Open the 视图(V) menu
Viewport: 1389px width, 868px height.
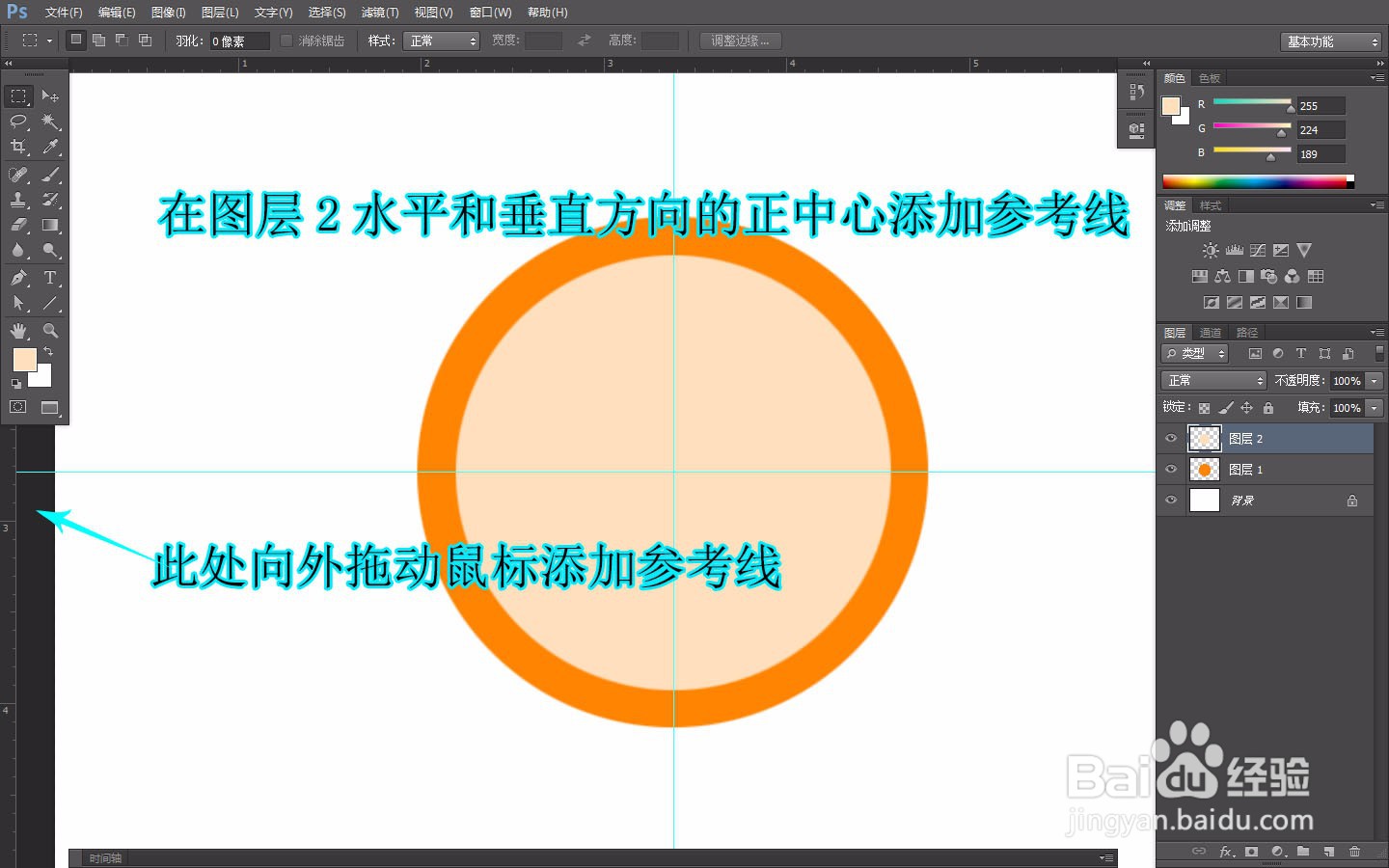tap(433, 13)
